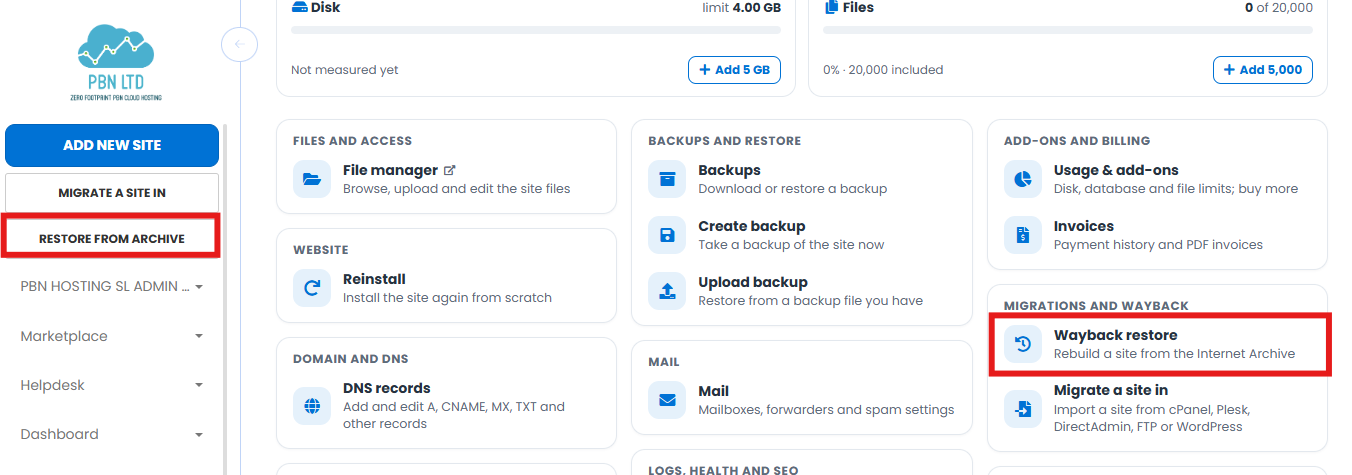Image resolution: width=1352 pixels, height=475 pixels.
Task: Click RESTORE FROM ARCHIVE in the sidebar
Action: coord(112,238)
